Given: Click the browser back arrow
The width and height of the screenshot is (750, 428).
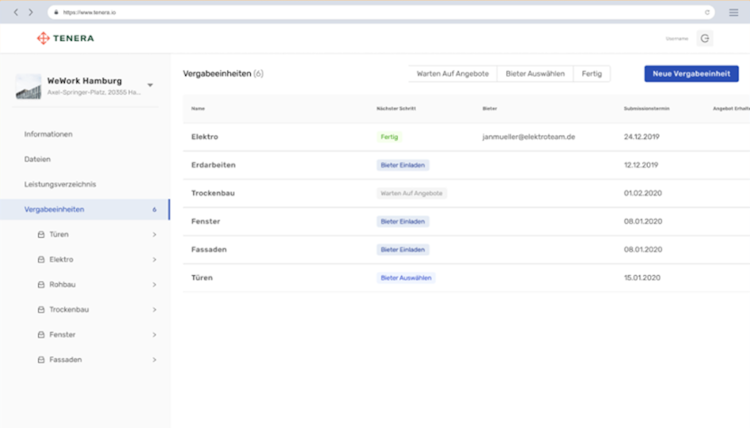Looking at the screenshot, I should [x=16, y=12].
